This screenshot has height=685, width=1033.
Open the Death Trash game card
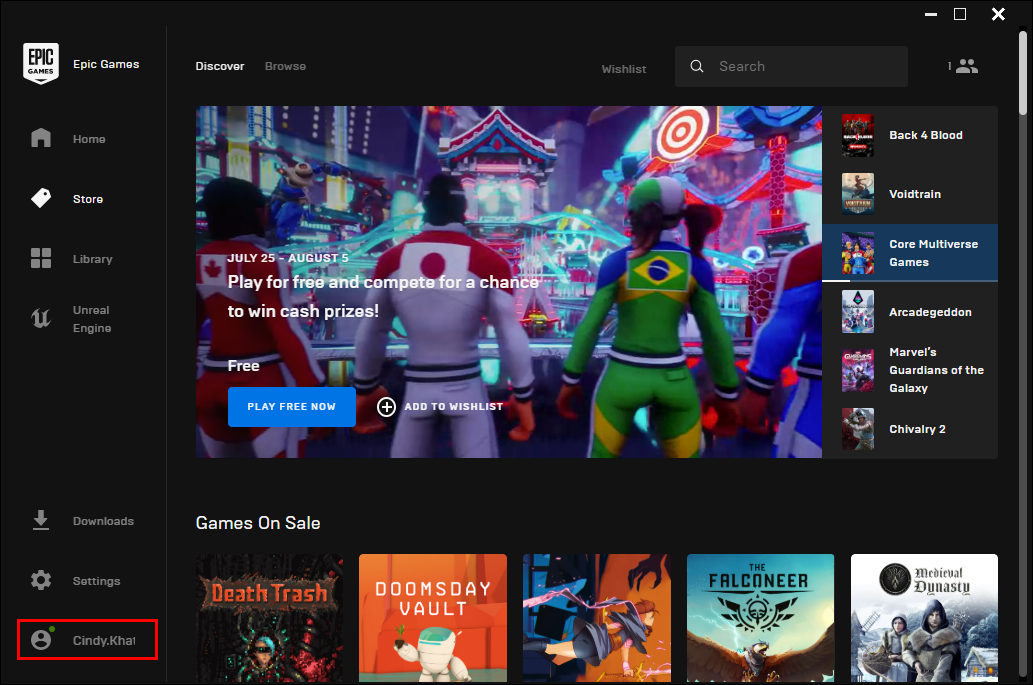coord(269,618)
